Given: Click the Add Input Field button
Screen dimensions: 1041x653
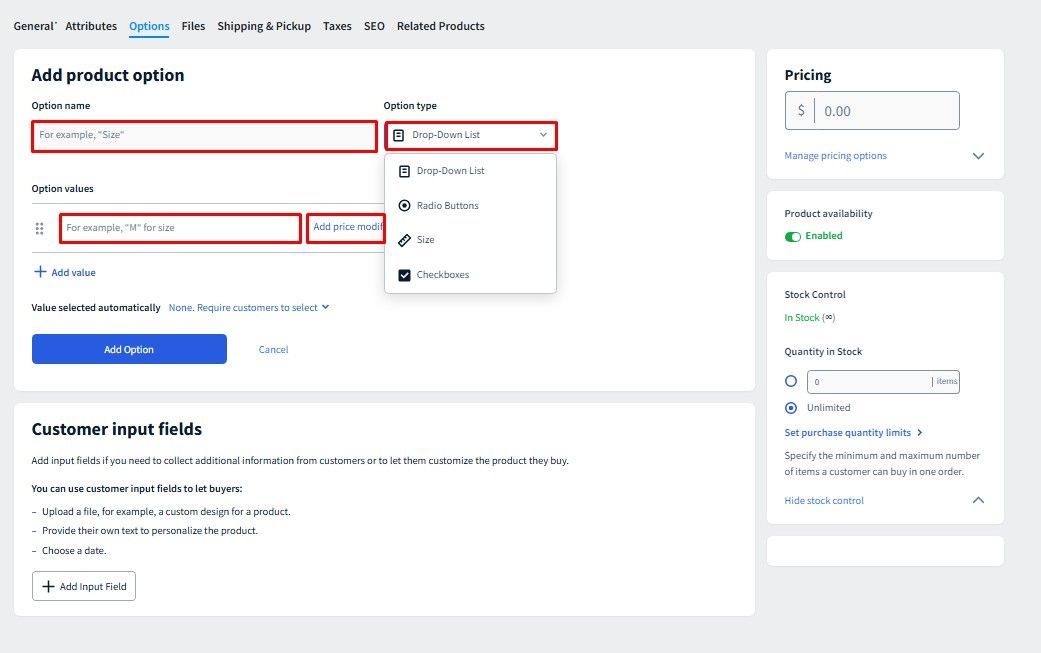Looking at the screenshot, I should 84,586.
